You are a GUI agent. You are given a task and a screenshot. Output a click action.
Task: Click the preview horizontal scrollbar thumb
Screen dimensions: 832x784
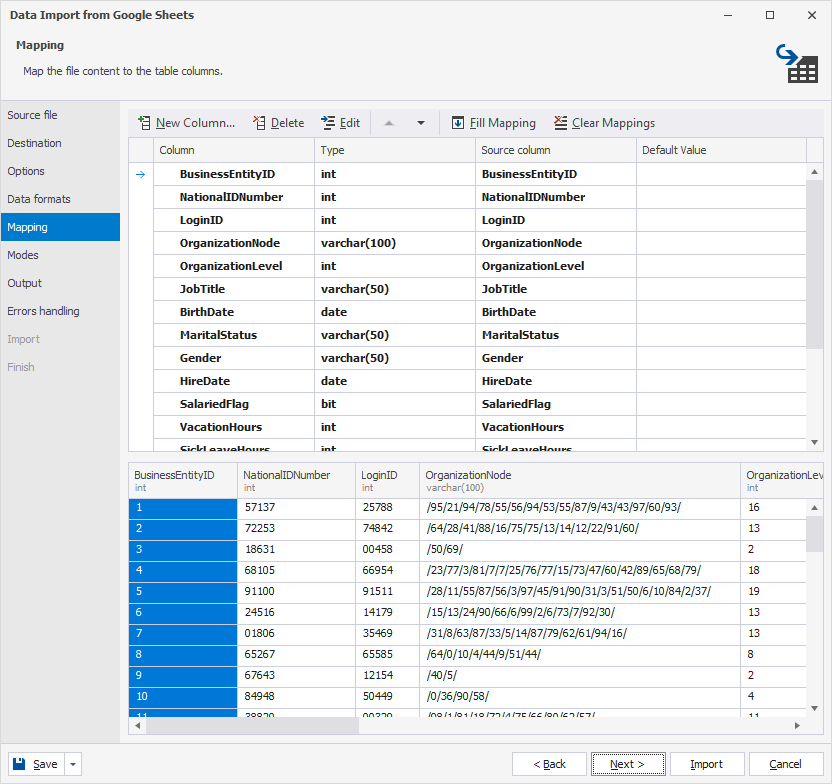point(253,726)
